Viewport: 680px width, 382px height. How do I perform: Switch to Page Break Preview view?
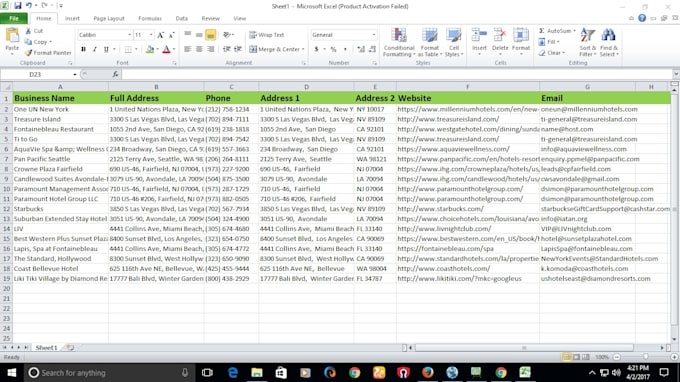pos(585,357)
